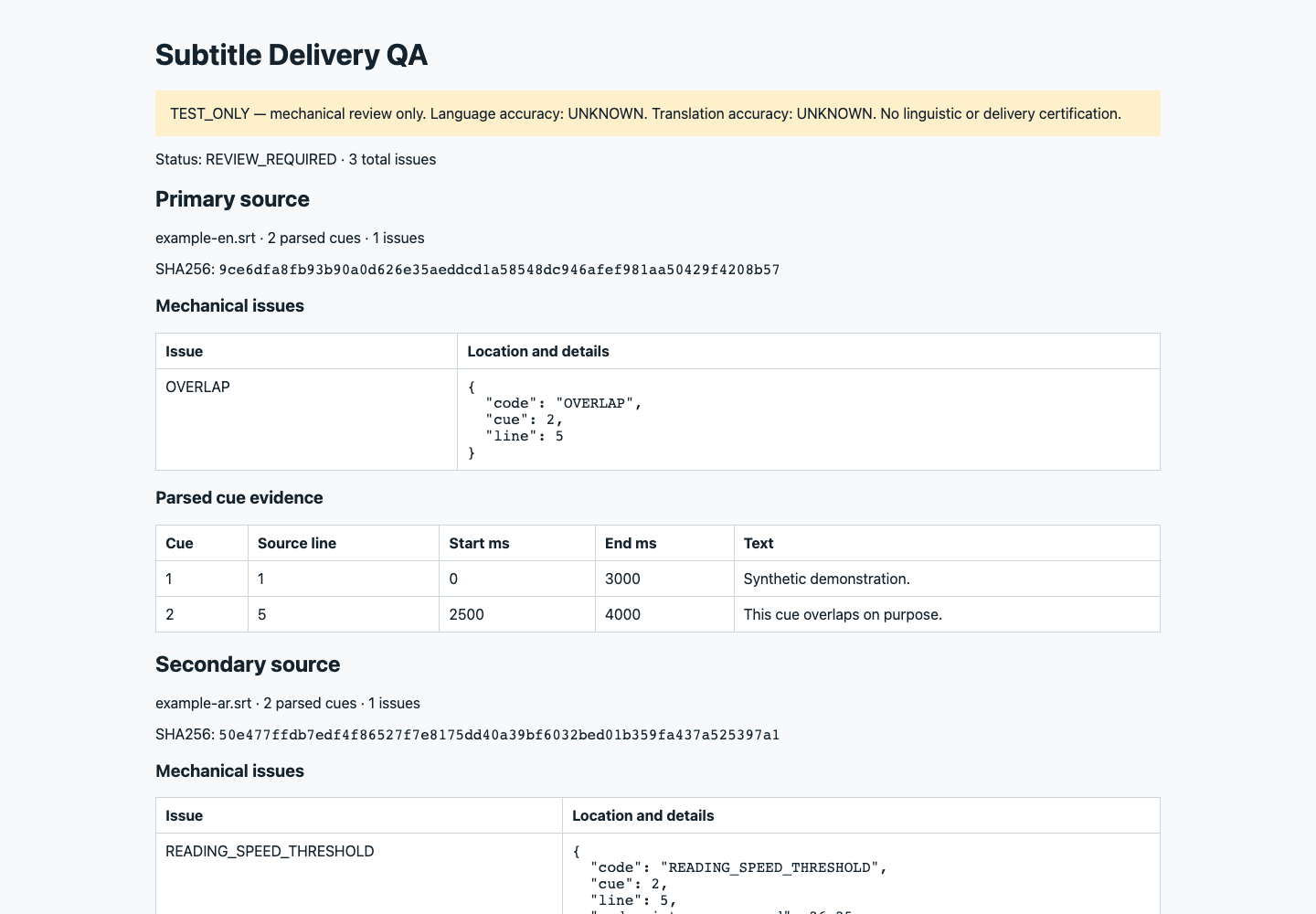
Task: Click the REVIEW_REQUIRED status line
Action: [295, 159]
